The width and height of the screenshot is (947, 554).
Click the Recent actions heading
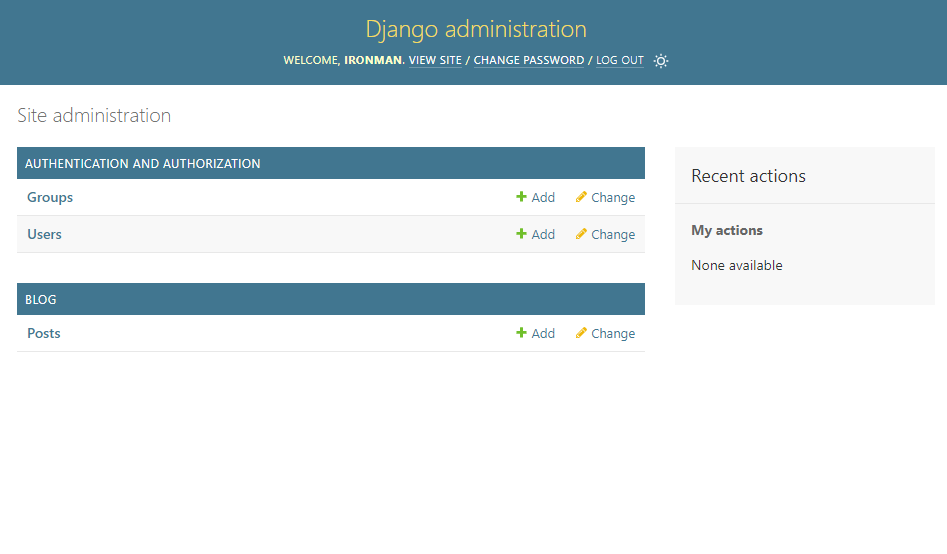click(x=748, y=176)
